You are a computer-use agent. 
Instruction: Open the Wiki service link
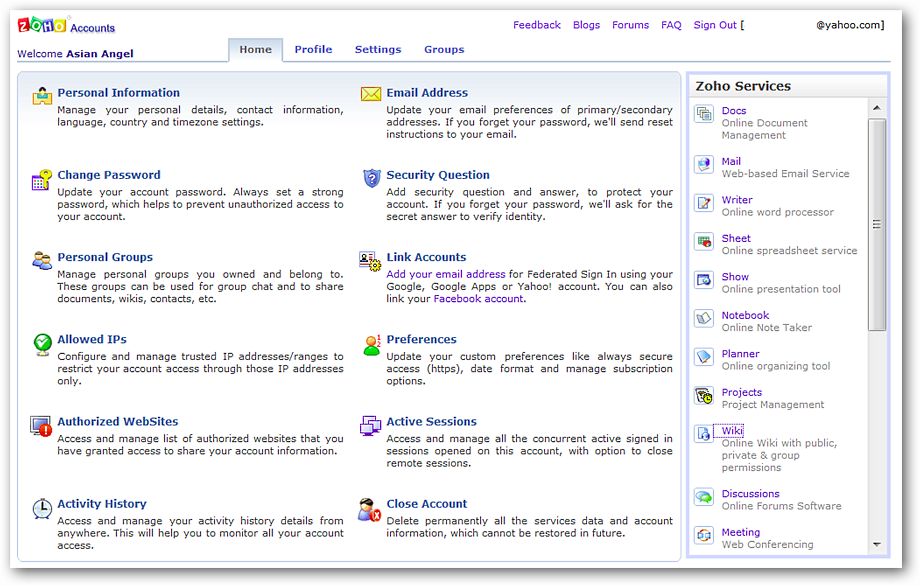click(x=732, y=431)
